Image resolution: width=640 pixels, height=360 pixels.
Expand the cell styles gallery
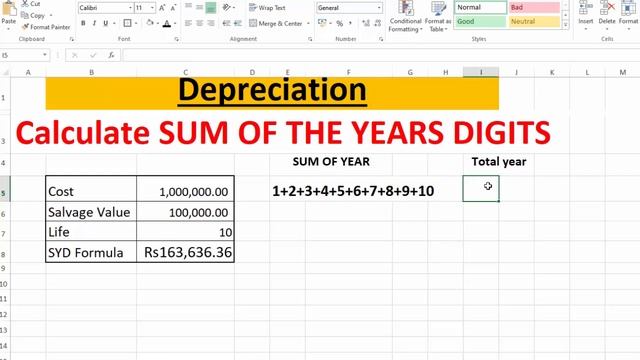click(x=566, y=25)
